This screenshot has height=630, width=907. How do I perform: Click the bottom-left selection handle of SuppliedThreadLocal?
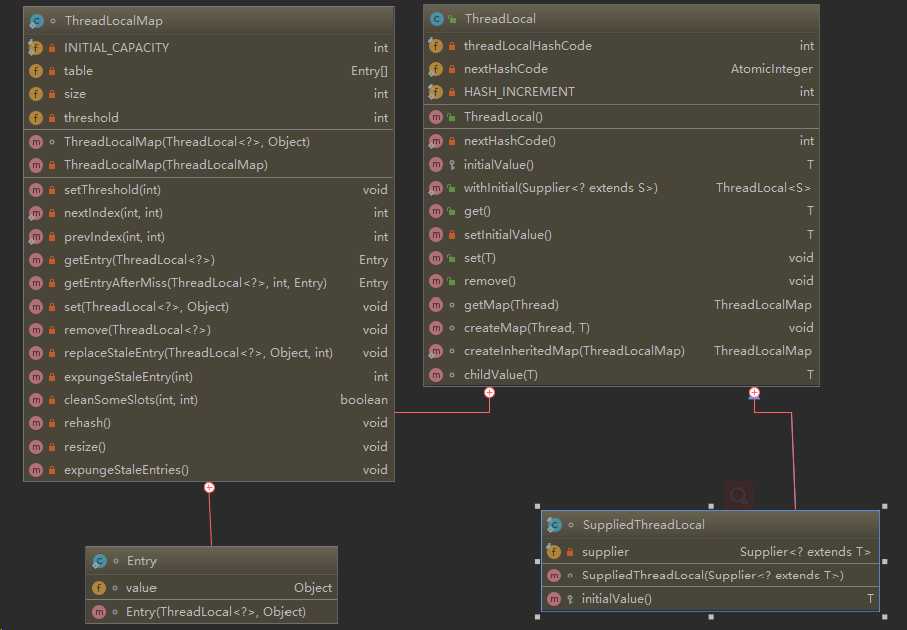tap(537, 617)
